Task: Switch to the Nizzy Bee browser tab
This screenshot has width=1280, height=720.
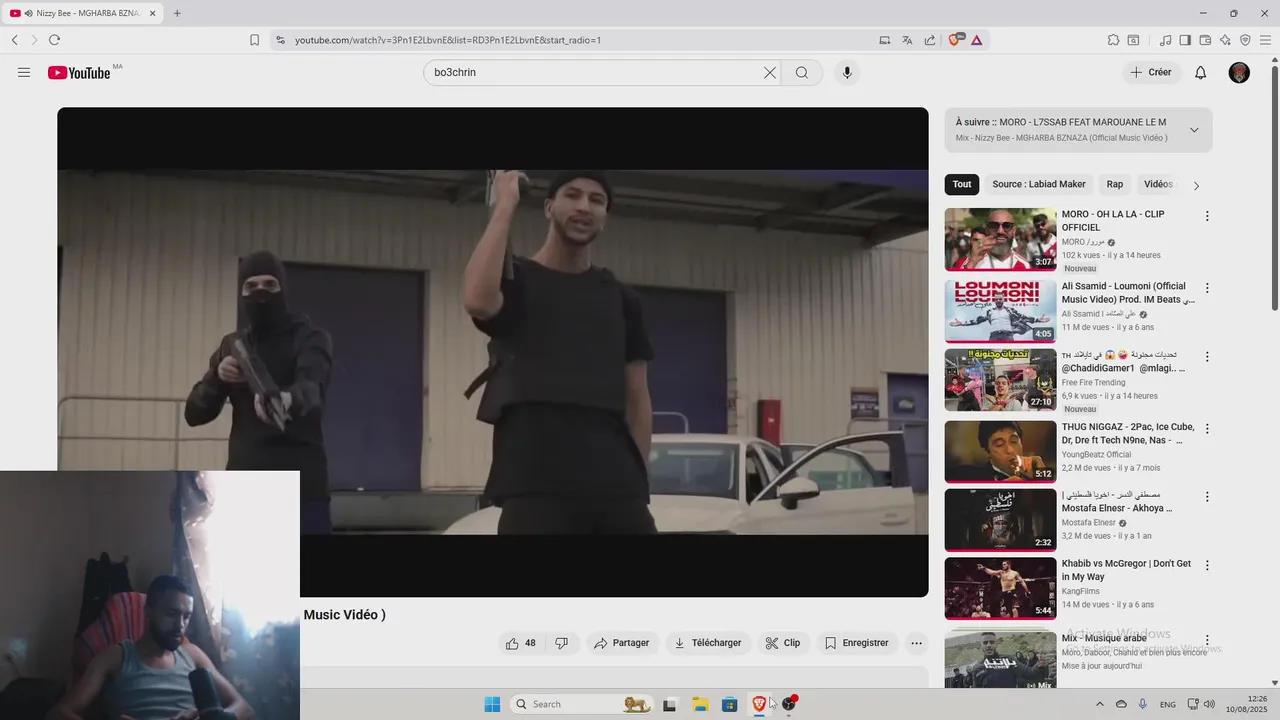Action: pos(82,13)
